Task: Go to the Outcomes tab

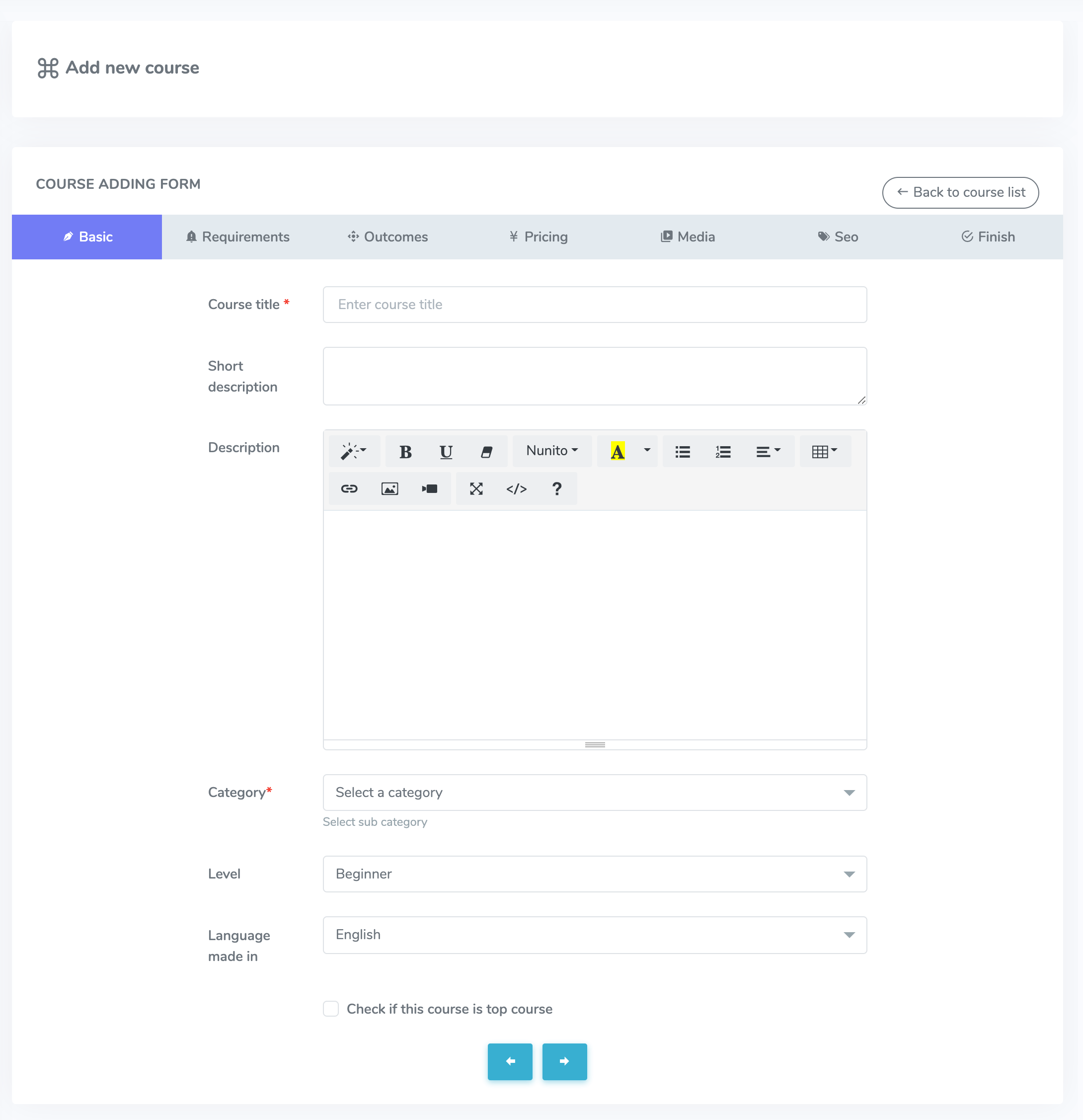Action: (x=388, y=237)
